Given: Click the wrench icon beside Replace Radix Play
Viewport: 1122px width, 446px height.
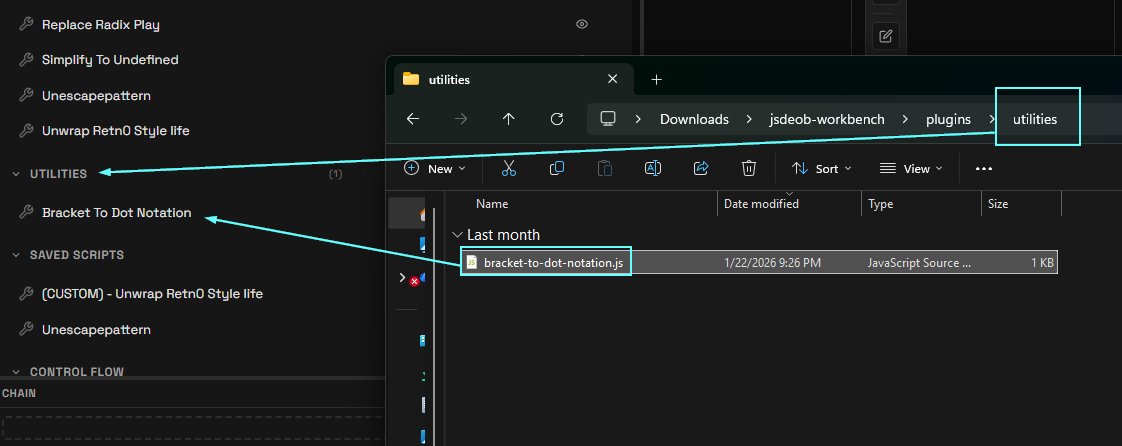Looking at the screenshot, I should tap(26, 24).
